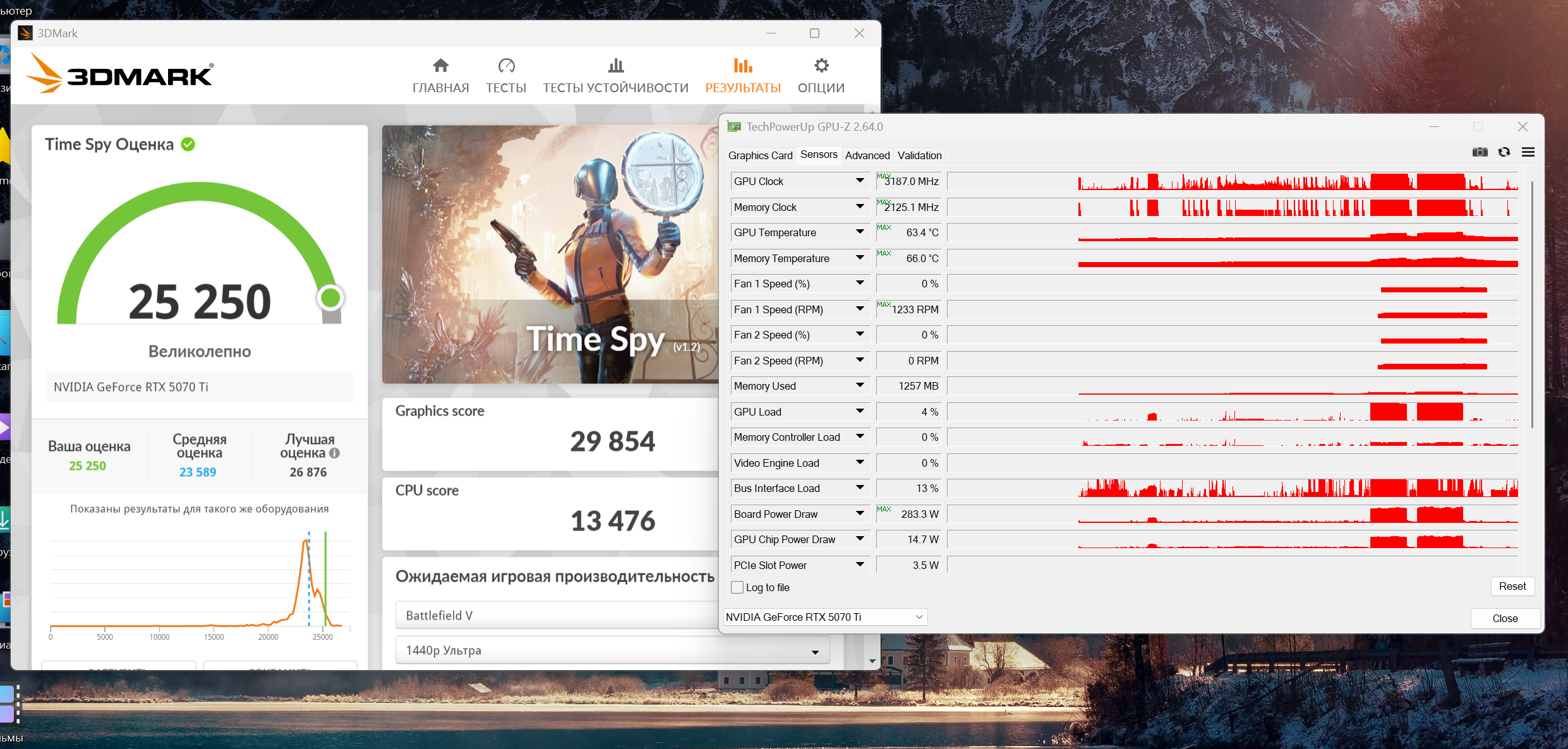Open GPU-Z hamburger menu icon

(x=1528, y=152)
